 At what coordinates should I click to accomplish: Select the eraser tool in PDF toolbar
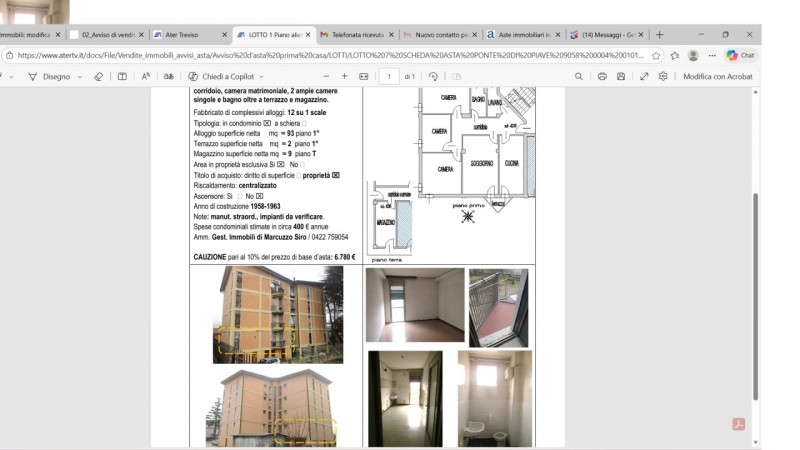coord(98,76)
